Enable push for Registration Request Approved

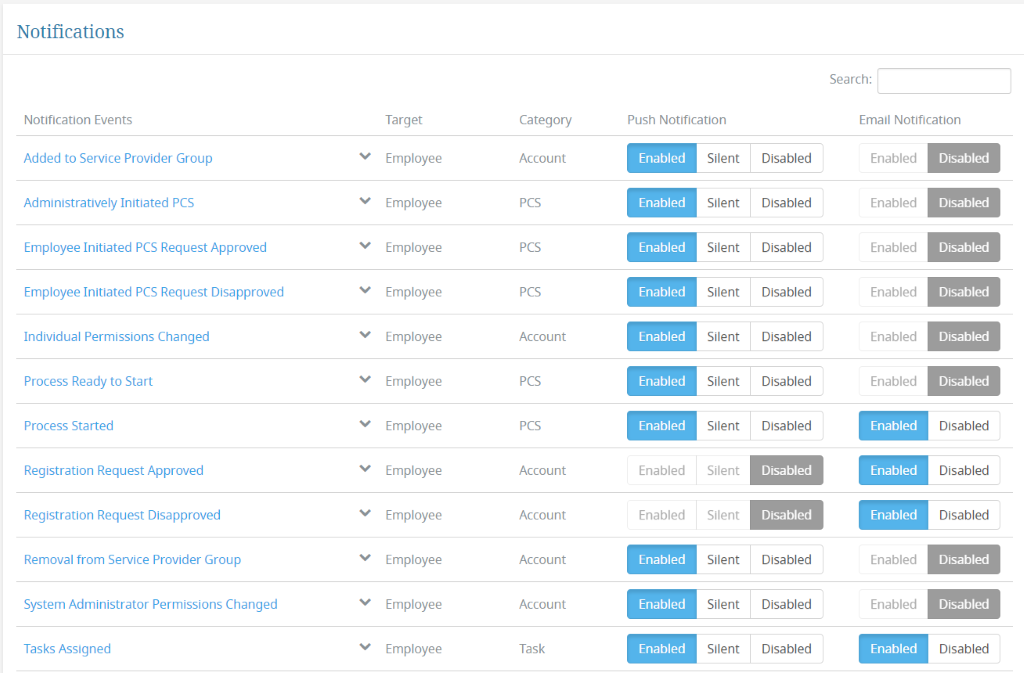point(662,470)
